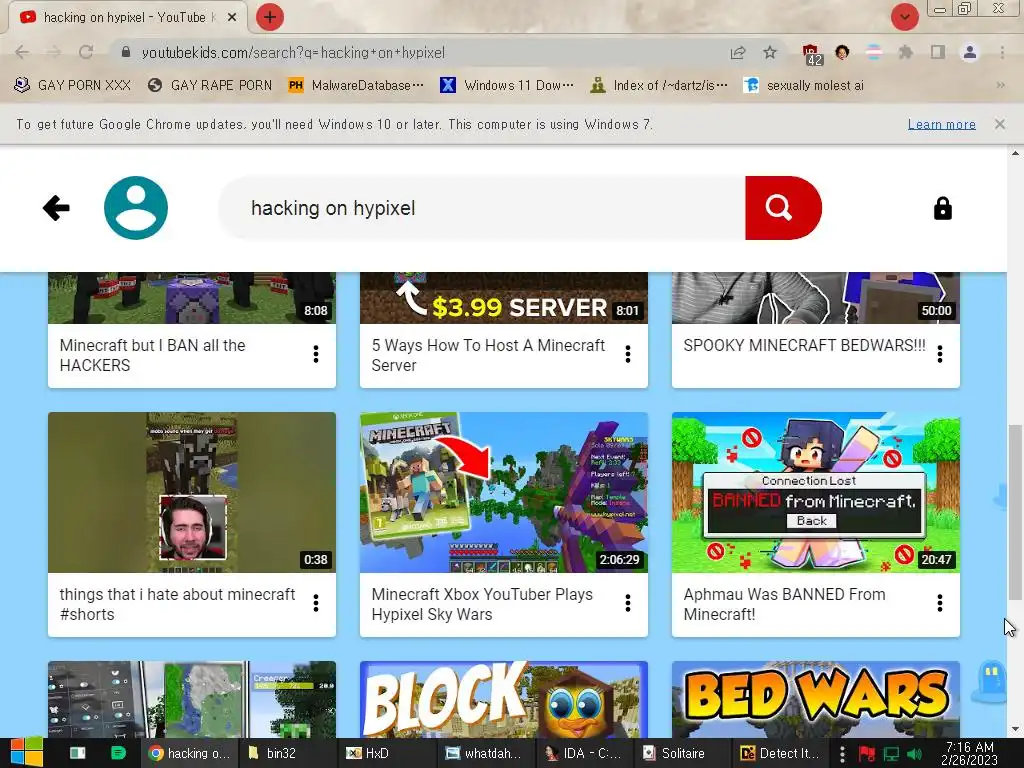Open options for 'SPOOKY MINECRAFT BEDWARS!!!'
Viewport: 1024px width, 768px height.
pos(940,354)
